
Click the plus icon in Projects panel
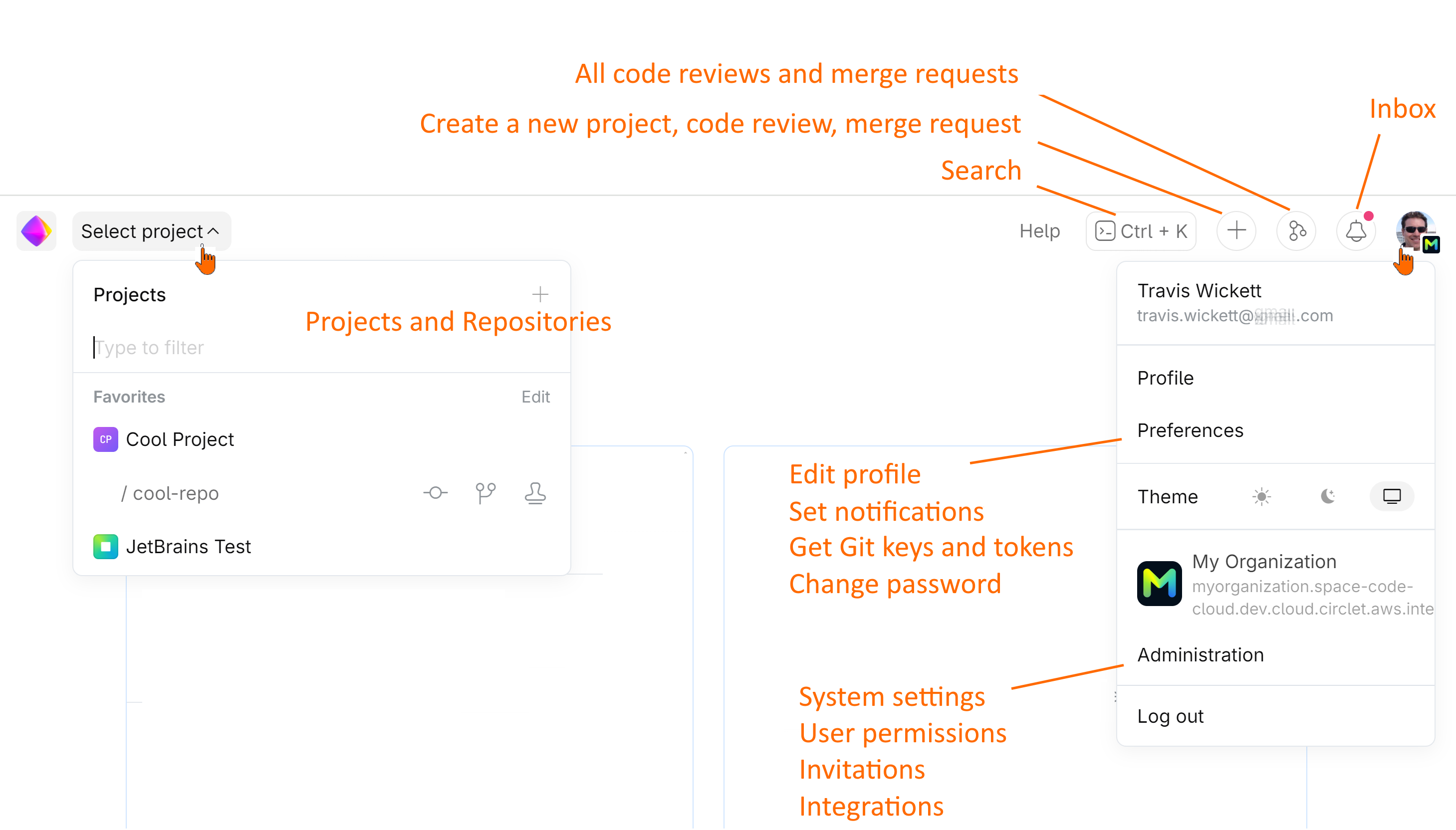coord(539,294)
